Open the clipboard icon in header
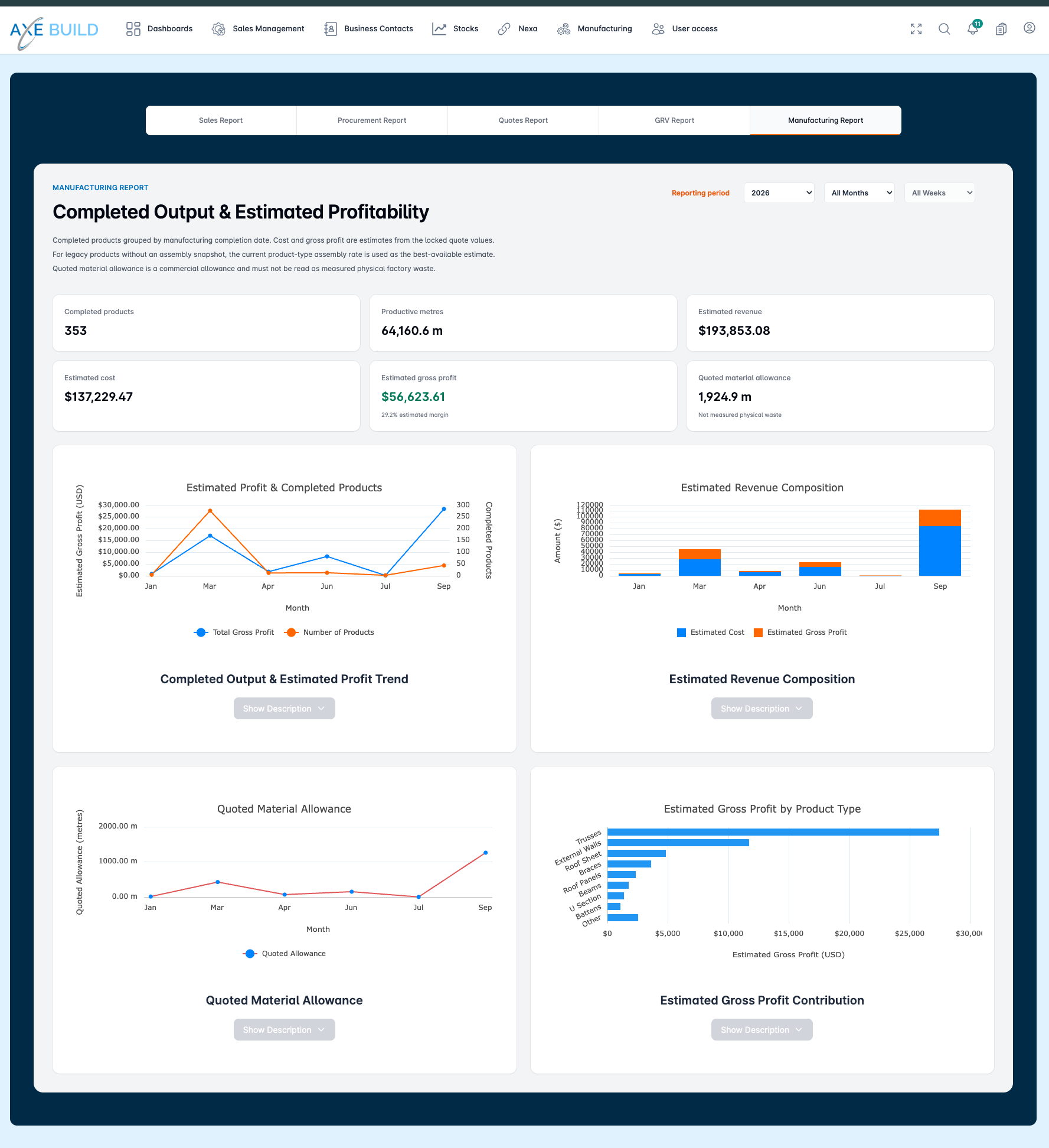 1001,29
